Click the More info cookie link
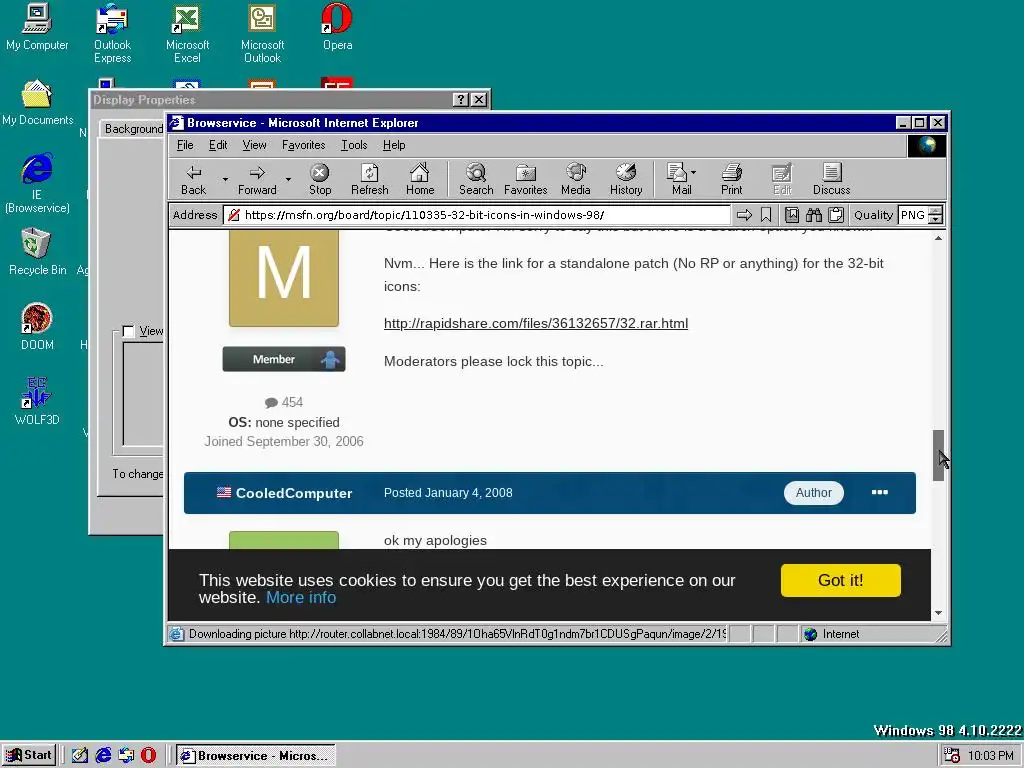1024x768 pixels. point(301,598)
